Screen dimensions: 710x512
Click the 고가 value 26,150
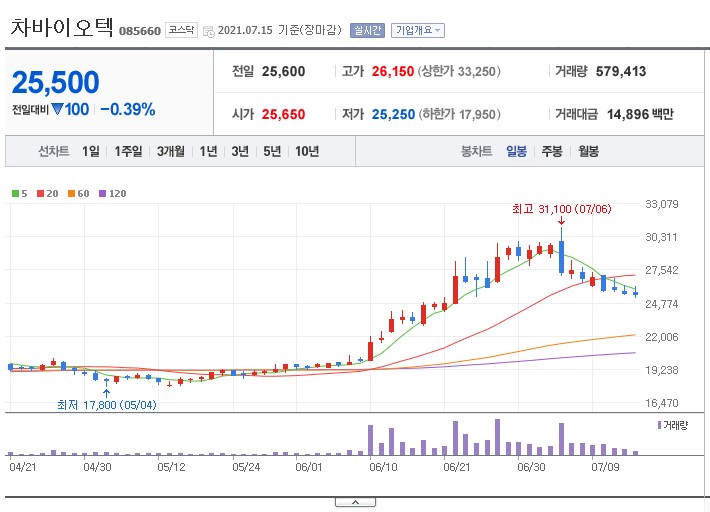[393, 72]
